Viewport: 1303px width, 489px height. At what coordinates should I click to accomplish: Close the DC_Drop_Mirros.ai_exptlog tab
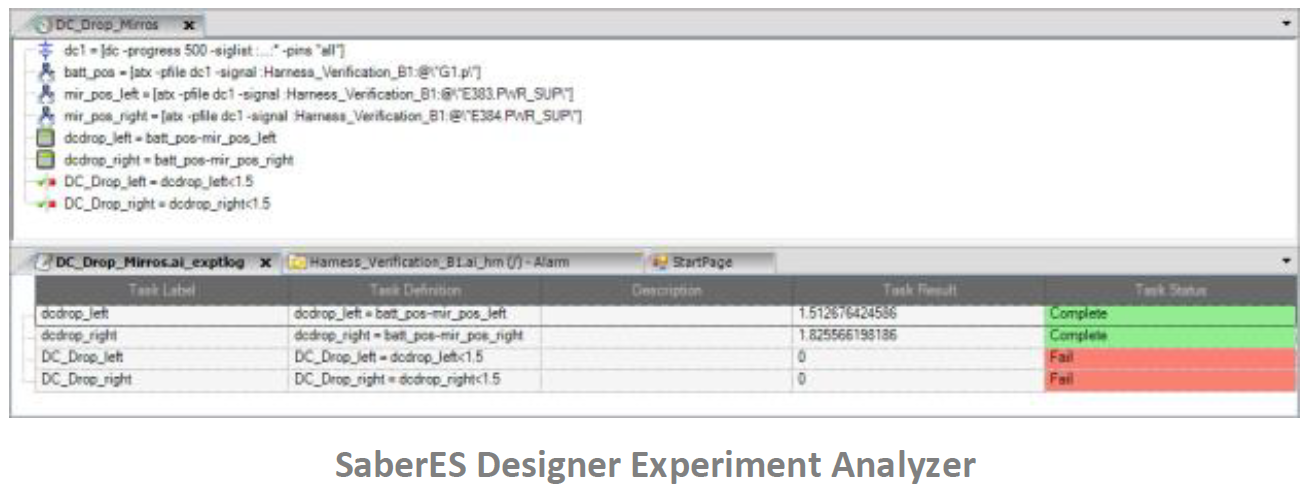coord(265,262)
